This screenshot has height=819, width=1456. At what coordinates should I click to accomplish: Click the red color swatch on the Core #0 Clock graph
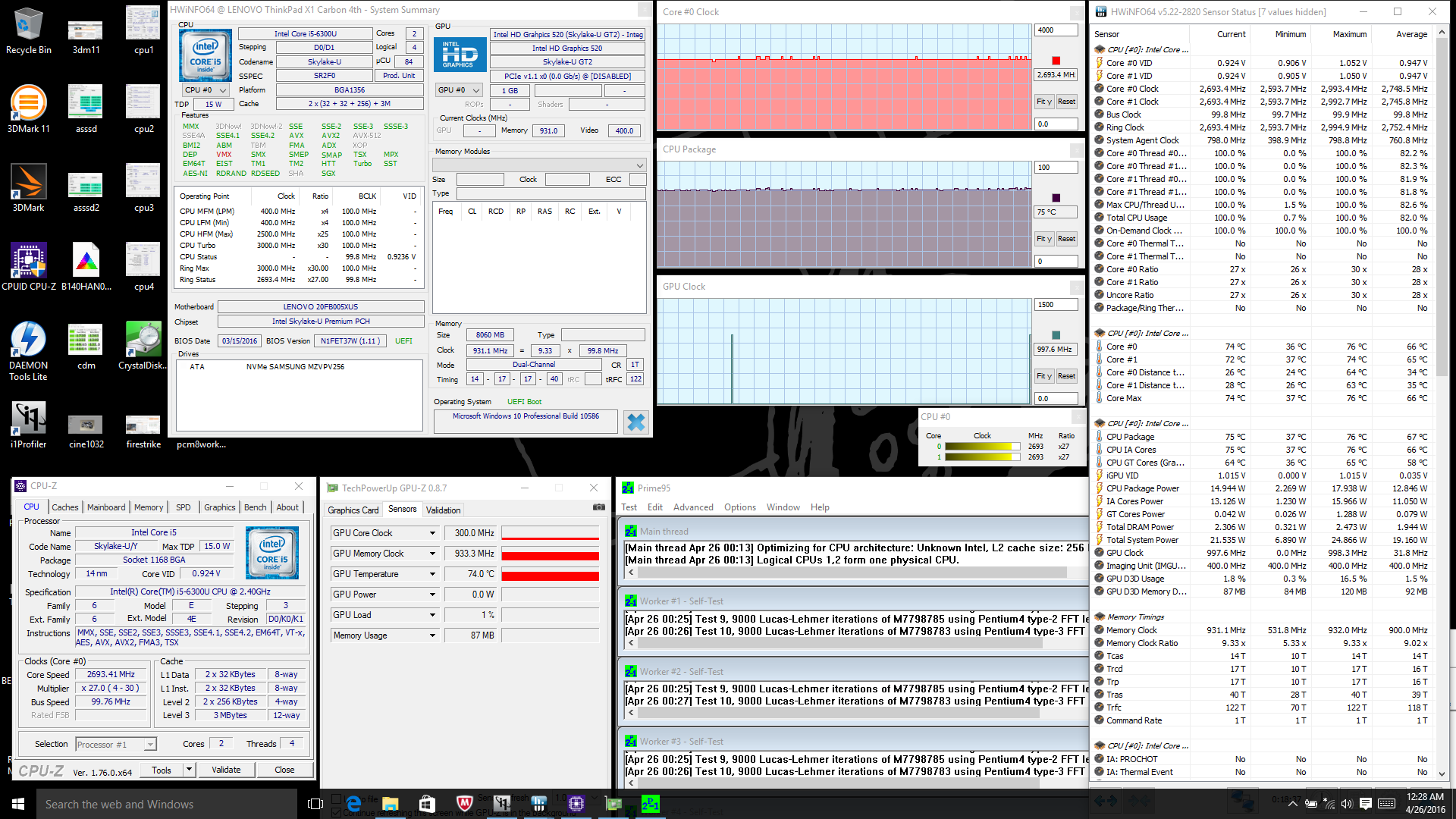pos(1056,61)
